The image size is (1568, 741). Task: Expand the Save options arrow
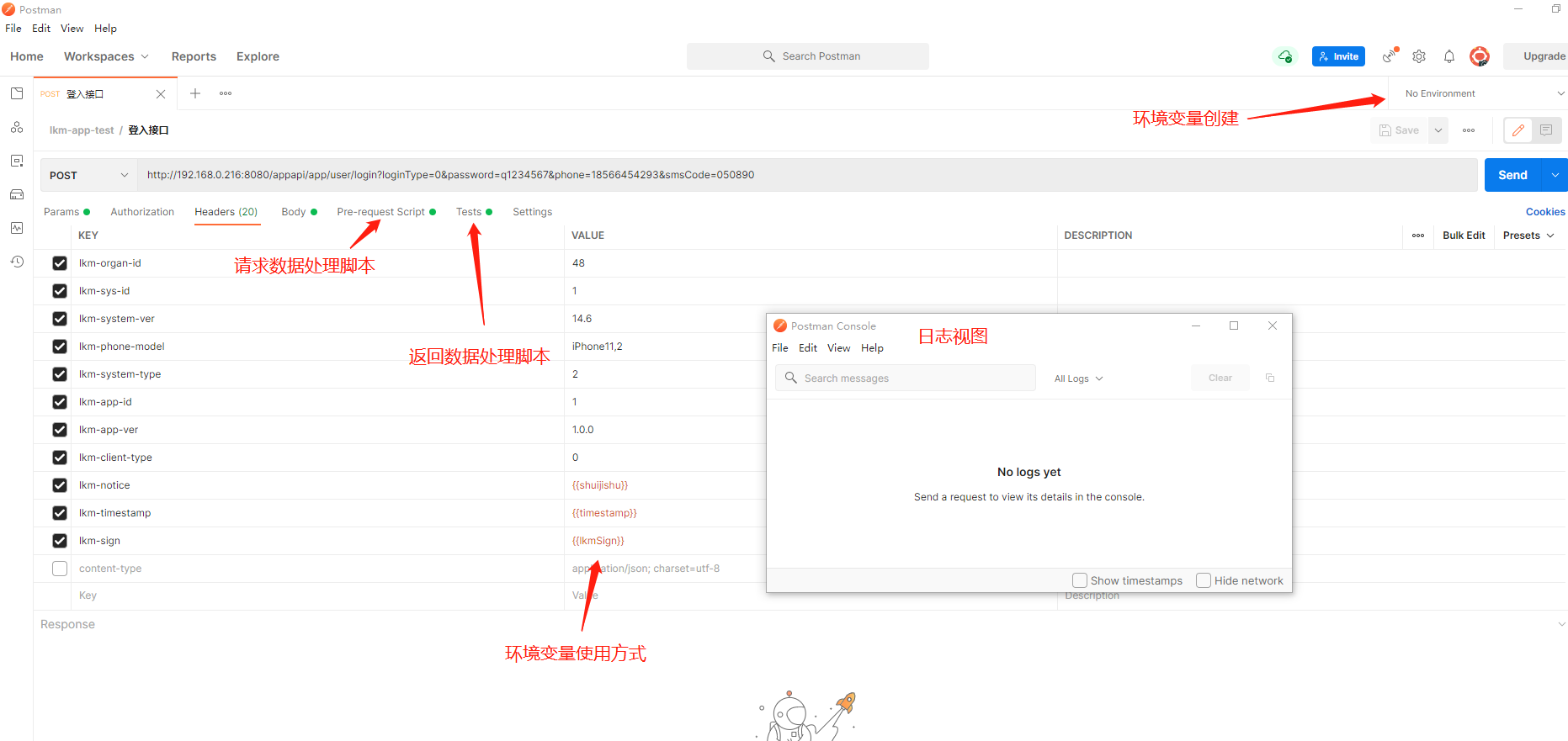(1438, 130)
